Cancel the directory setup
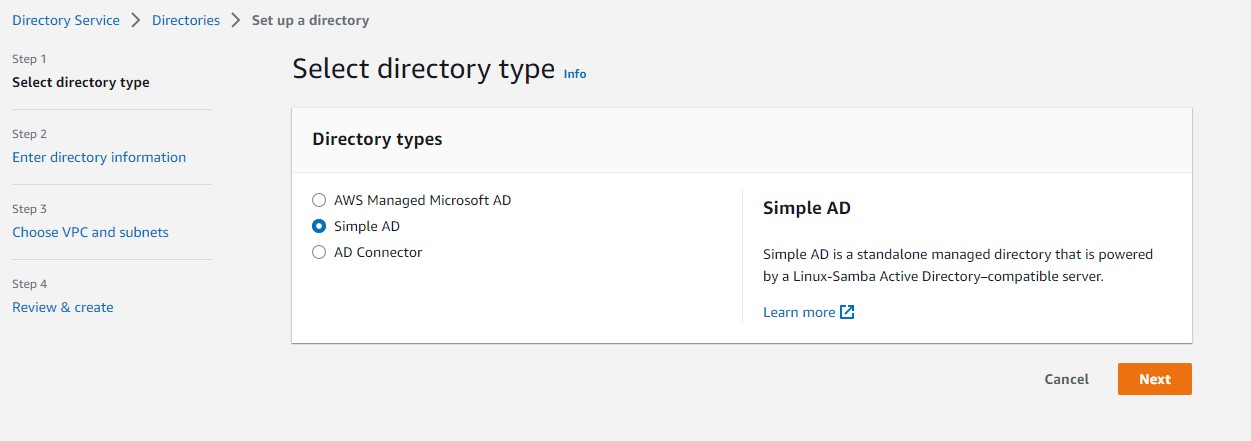The height and width of the screenshot is (441, 1251). [1066, 379]
